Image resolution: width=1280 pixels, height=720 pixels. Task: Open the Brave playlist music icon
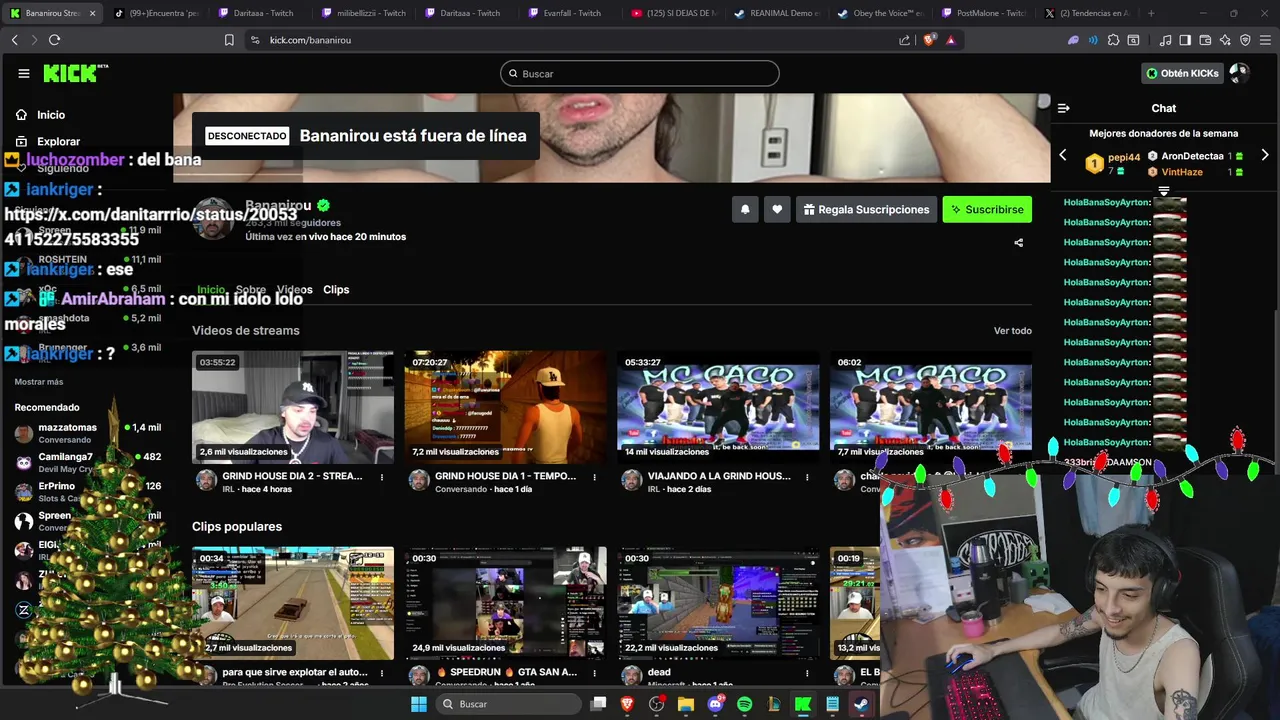coord(1165,40)
